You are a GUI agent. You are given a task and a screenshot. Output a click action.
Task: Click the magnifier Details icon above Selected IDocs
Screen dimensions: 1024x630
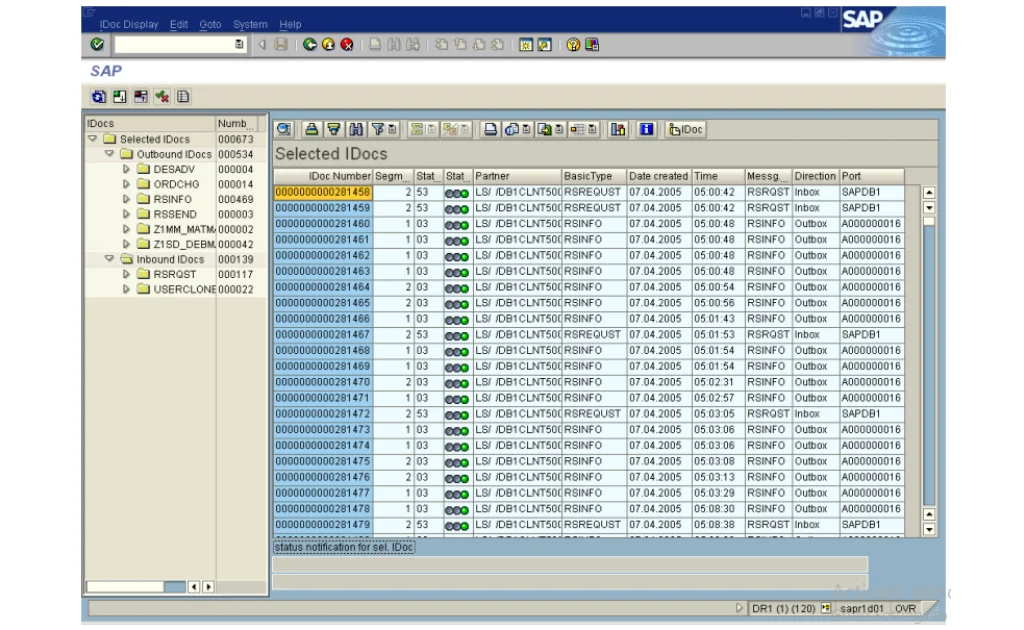283,129
